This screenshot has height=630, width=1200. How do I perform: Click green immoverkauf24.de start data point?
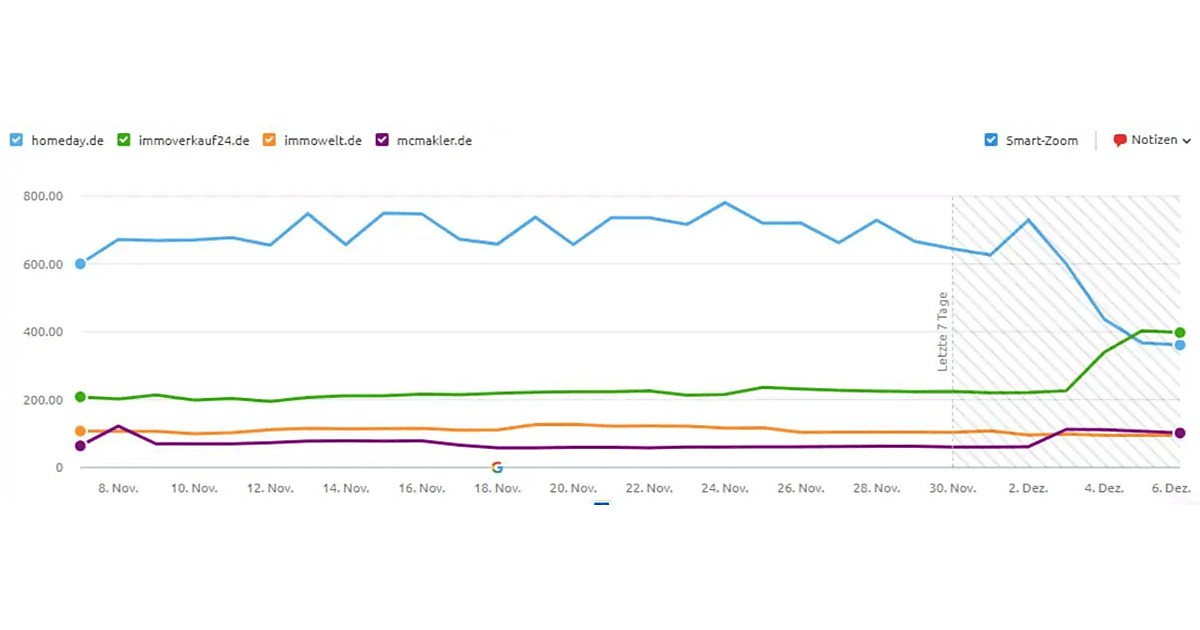tap(80, 397)
